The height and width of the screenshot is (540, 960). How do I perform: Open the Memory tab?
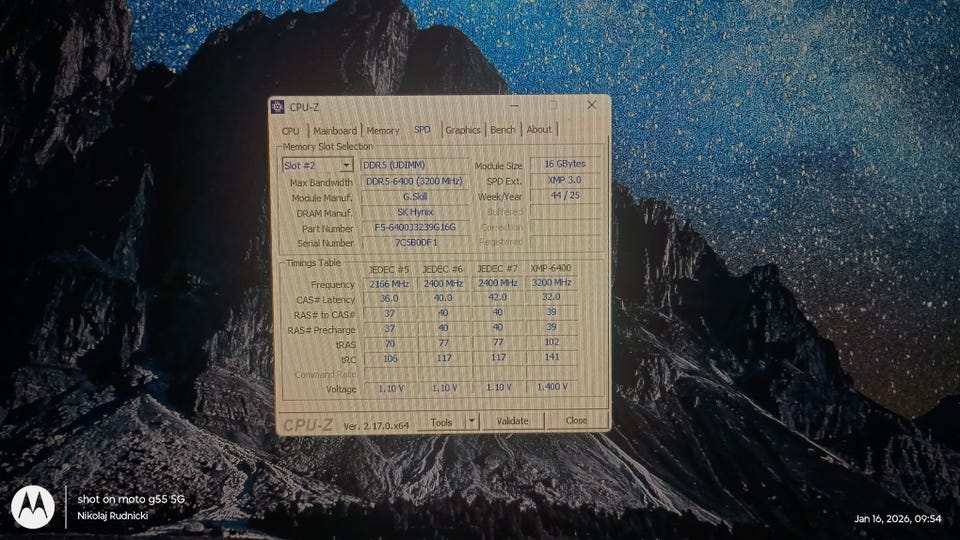[x=383, y=130]
